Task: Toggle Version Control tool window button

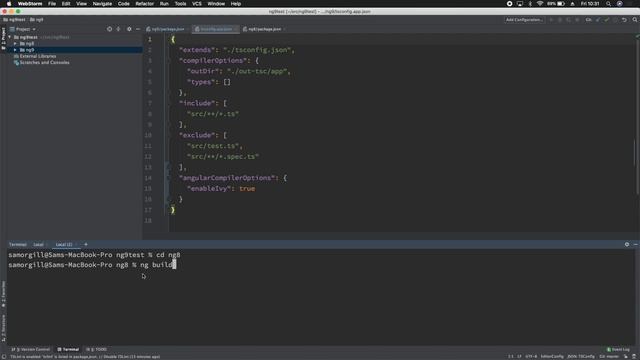Action: (x=31, y=349)
